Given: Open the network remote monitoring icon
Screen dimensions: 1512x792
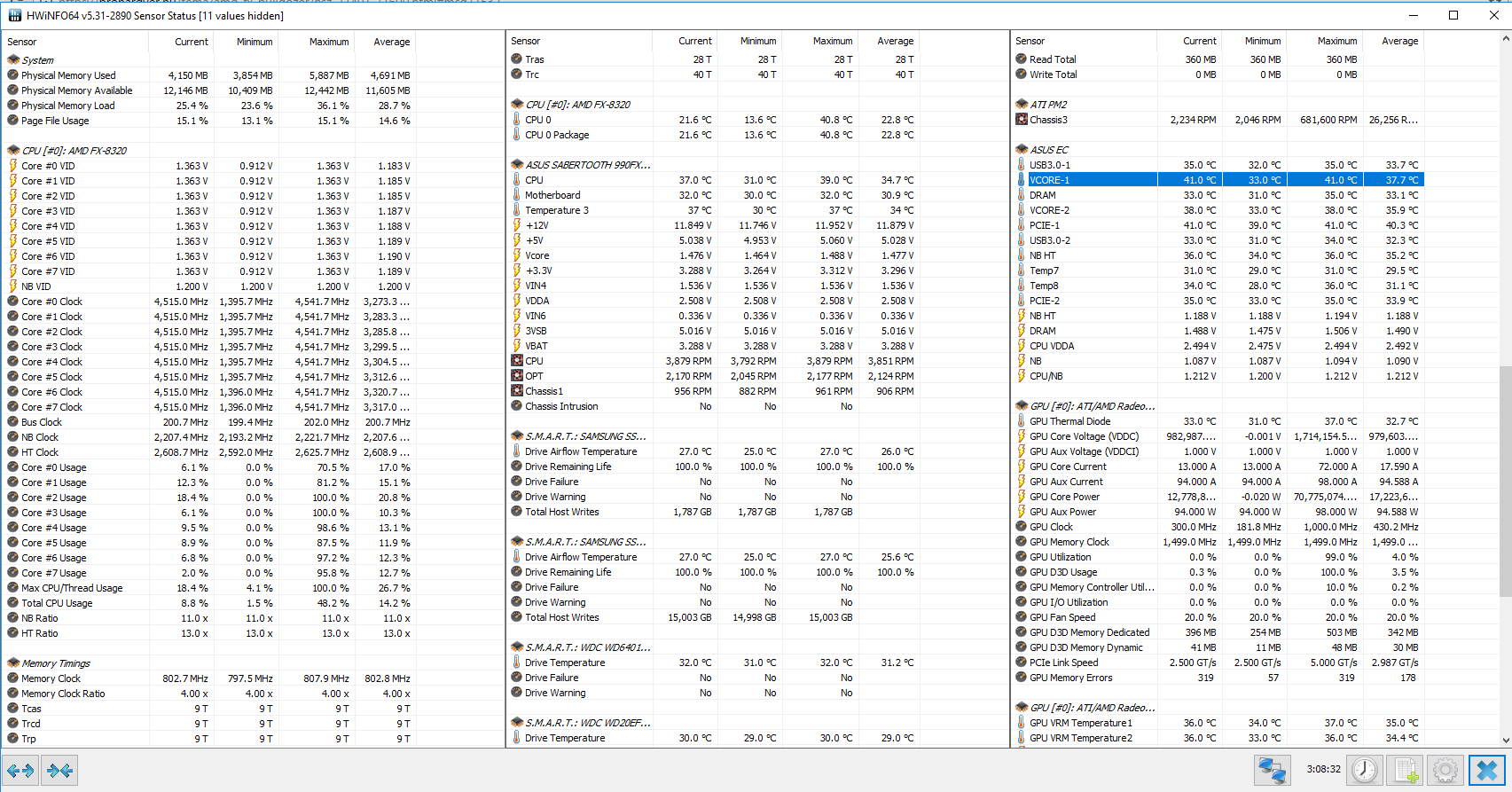Looking at the screenshot, I should [x=1272, y=770].
